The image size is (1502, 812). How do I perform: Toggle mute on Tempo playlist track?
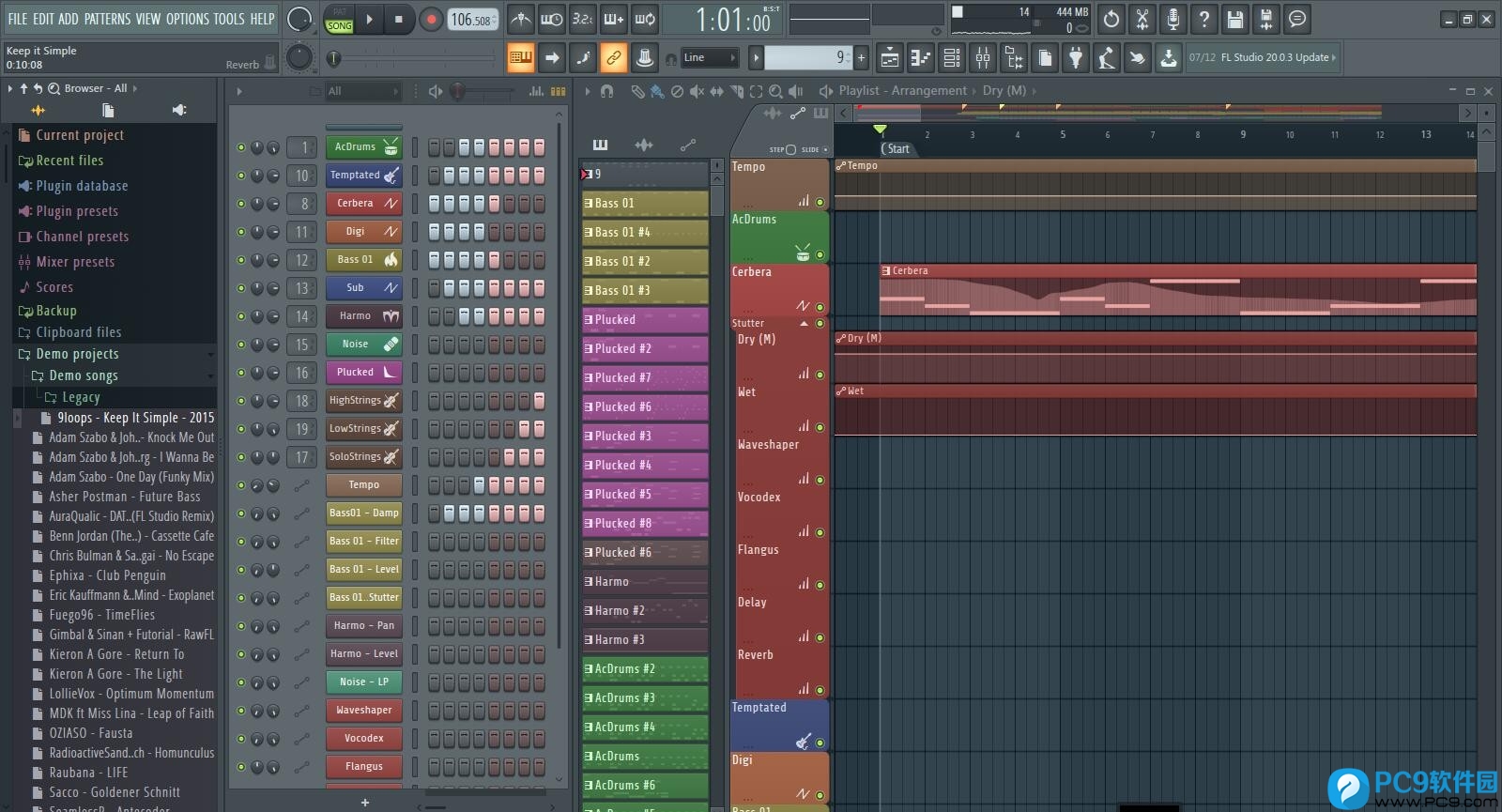pos(820,202)
